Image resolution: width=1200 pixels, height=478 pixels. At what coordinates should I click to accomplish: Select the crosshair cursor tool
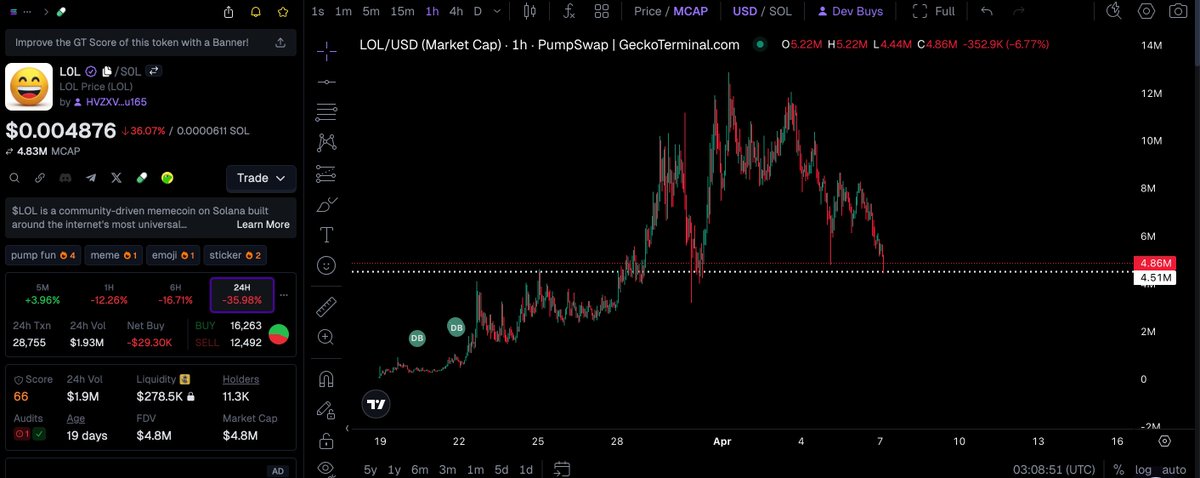point(326,49)
